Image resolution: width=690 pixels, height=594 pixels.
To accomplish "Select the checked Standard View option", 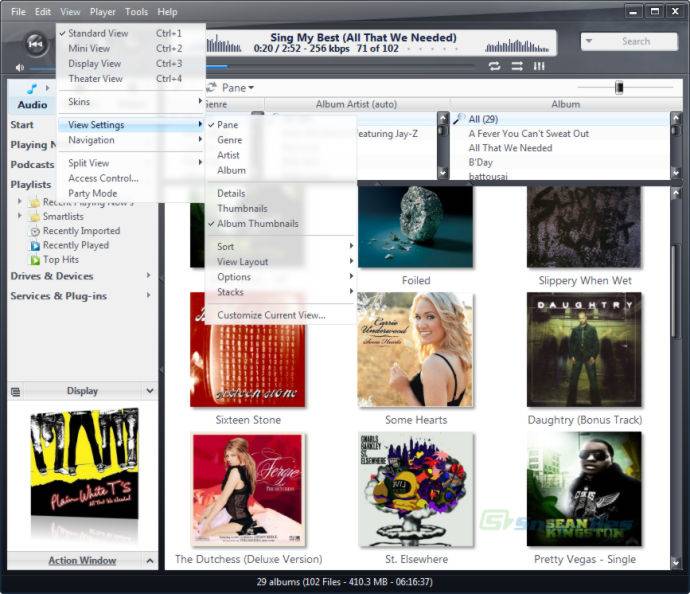I will (130, 33).
